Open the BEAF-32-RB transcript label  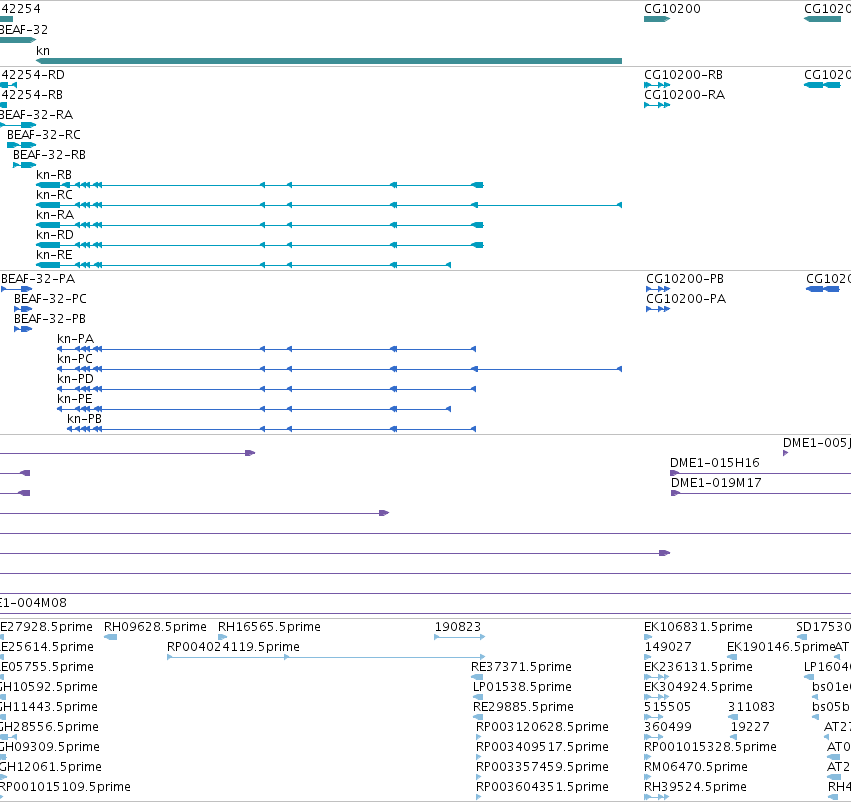[x=49, y=155]
